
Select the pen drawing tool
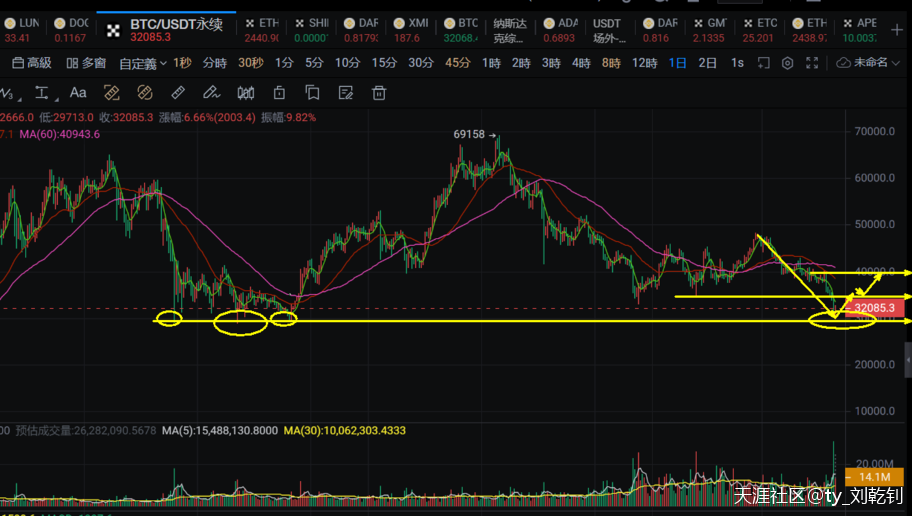coord(212,93)
